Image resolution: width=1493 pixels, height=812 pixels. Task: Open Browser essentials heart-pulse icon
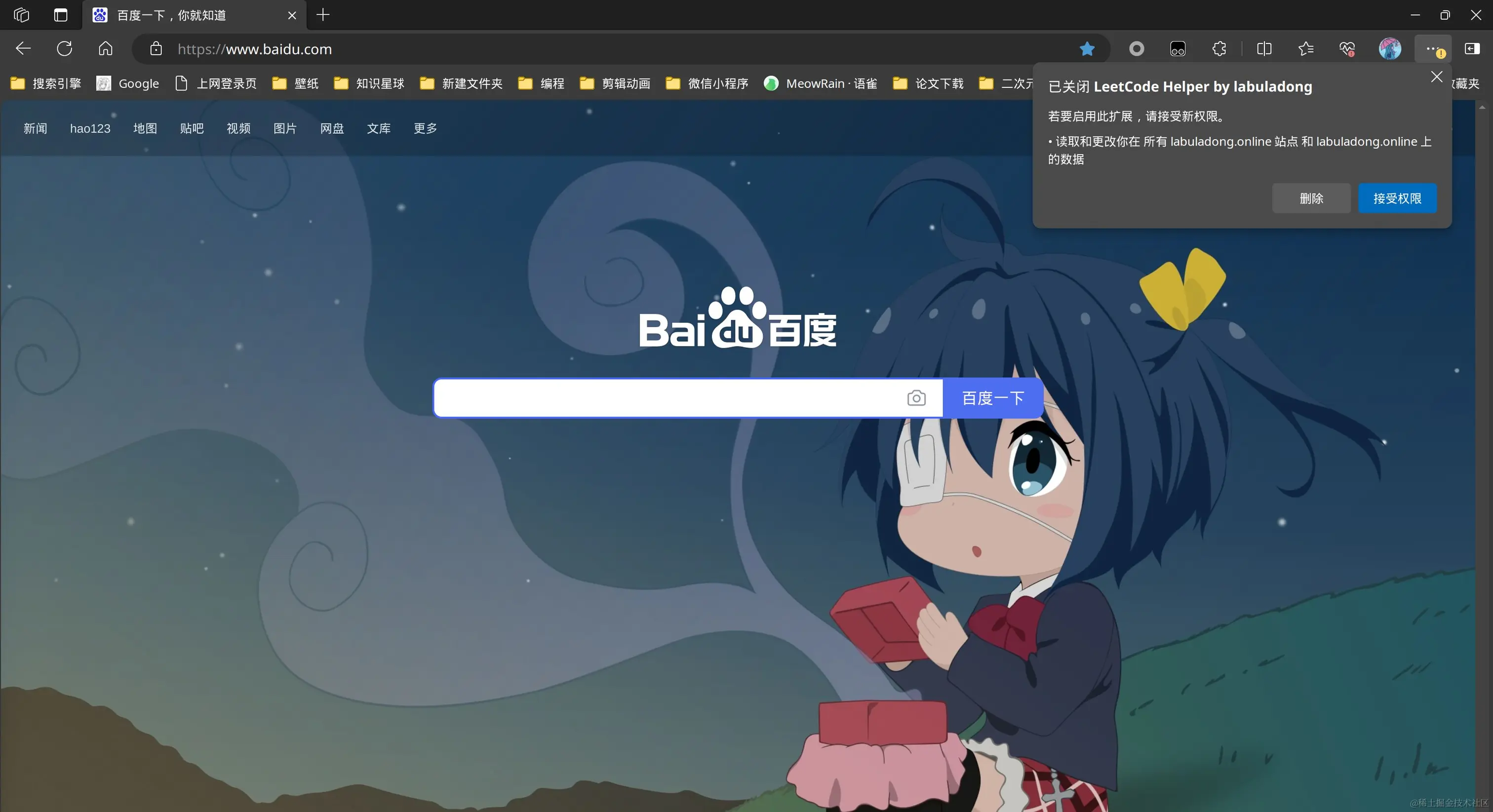pyautogui.click(x=1347, y=49)
